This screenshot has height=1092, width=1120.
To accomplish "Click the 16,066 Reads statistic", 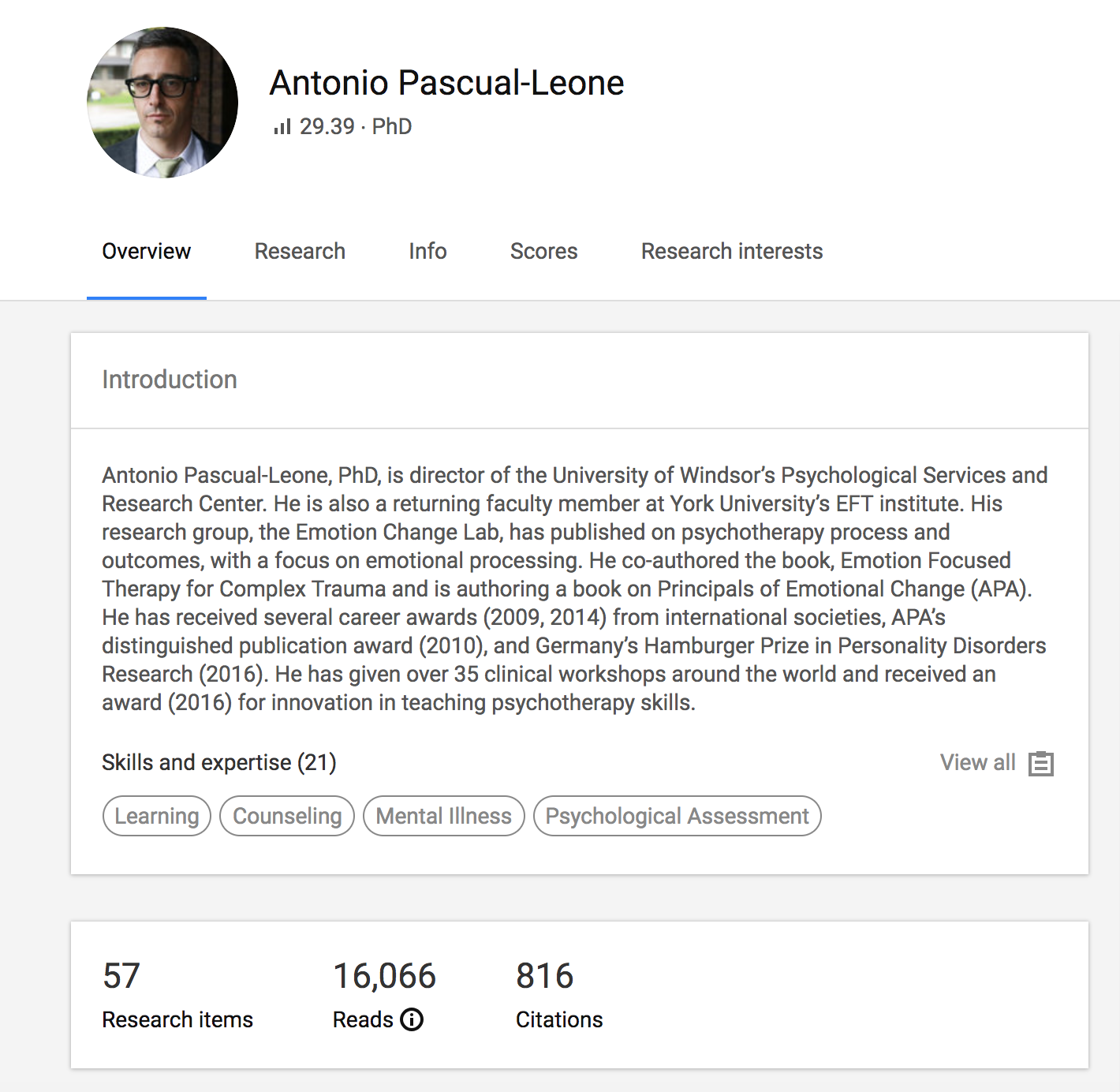I will click(384, 976).
